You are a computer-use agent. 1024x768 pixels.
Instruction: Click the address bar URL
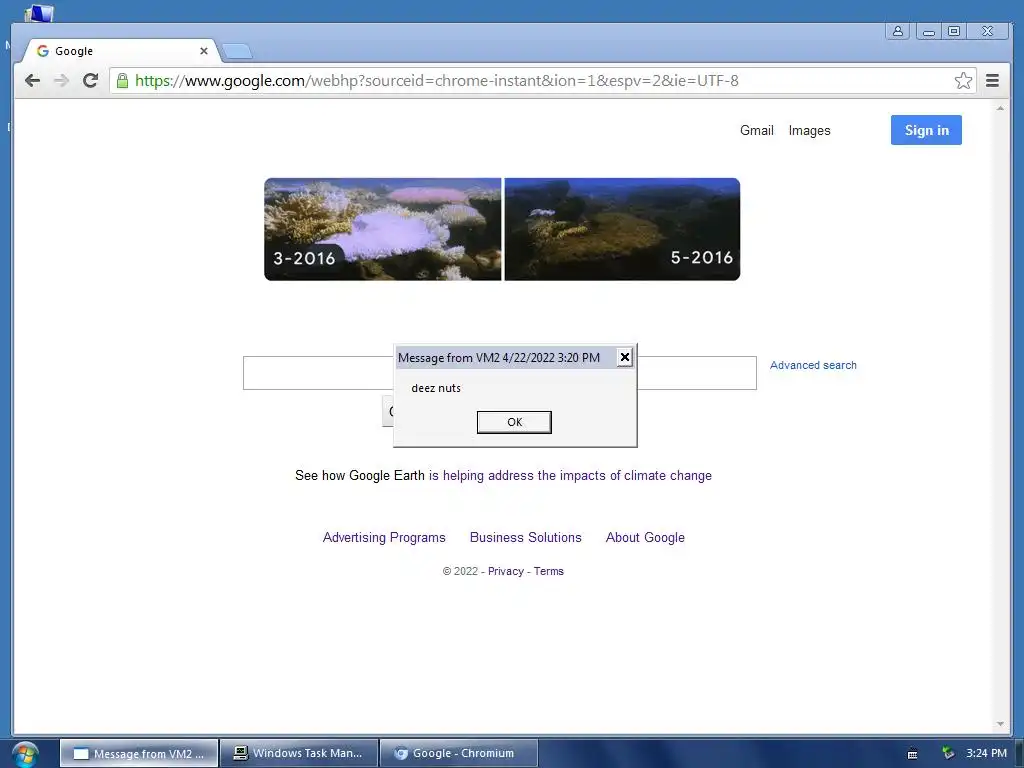pos(436,80)
